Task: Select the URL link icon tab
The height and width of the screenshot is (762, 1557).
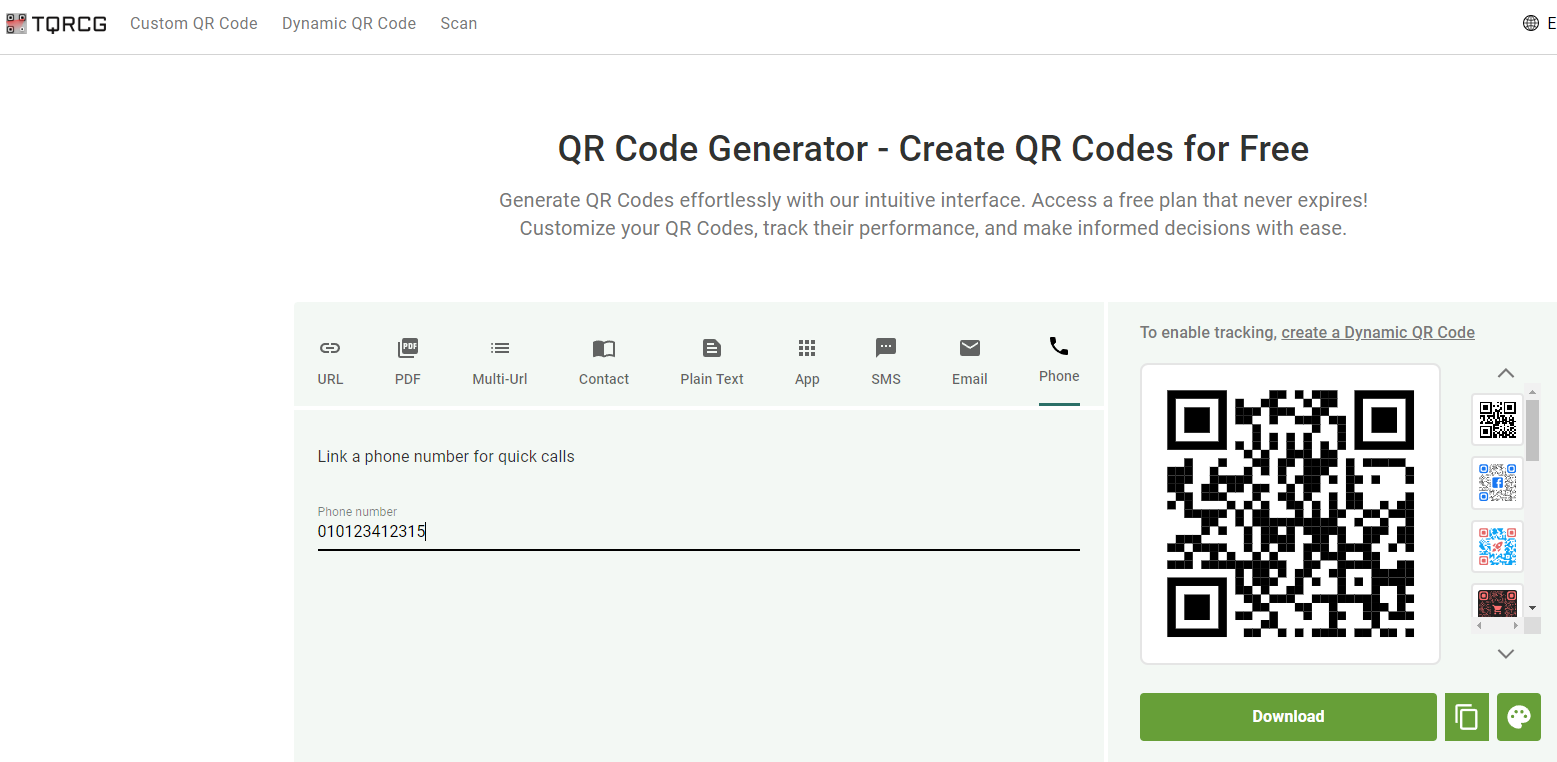Action: point(330,348)
